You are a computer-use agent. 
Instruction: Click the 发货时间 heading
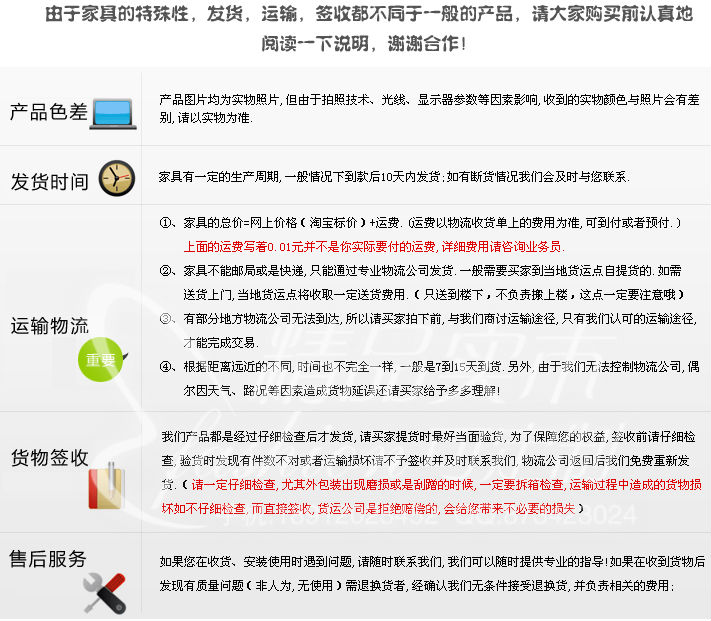(x=49, y=182)
